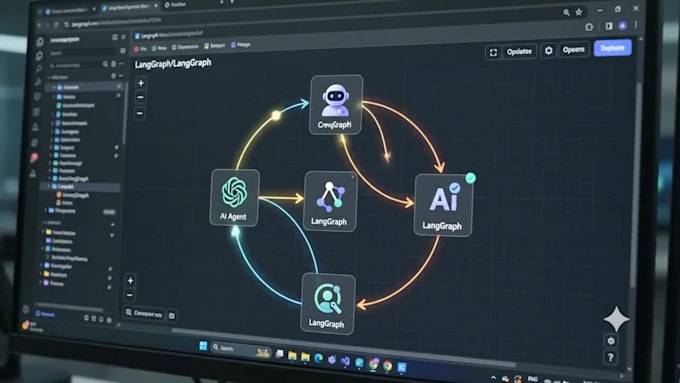
Task: Click the plus button above the canvas search pill
Action: click(131, 281)
